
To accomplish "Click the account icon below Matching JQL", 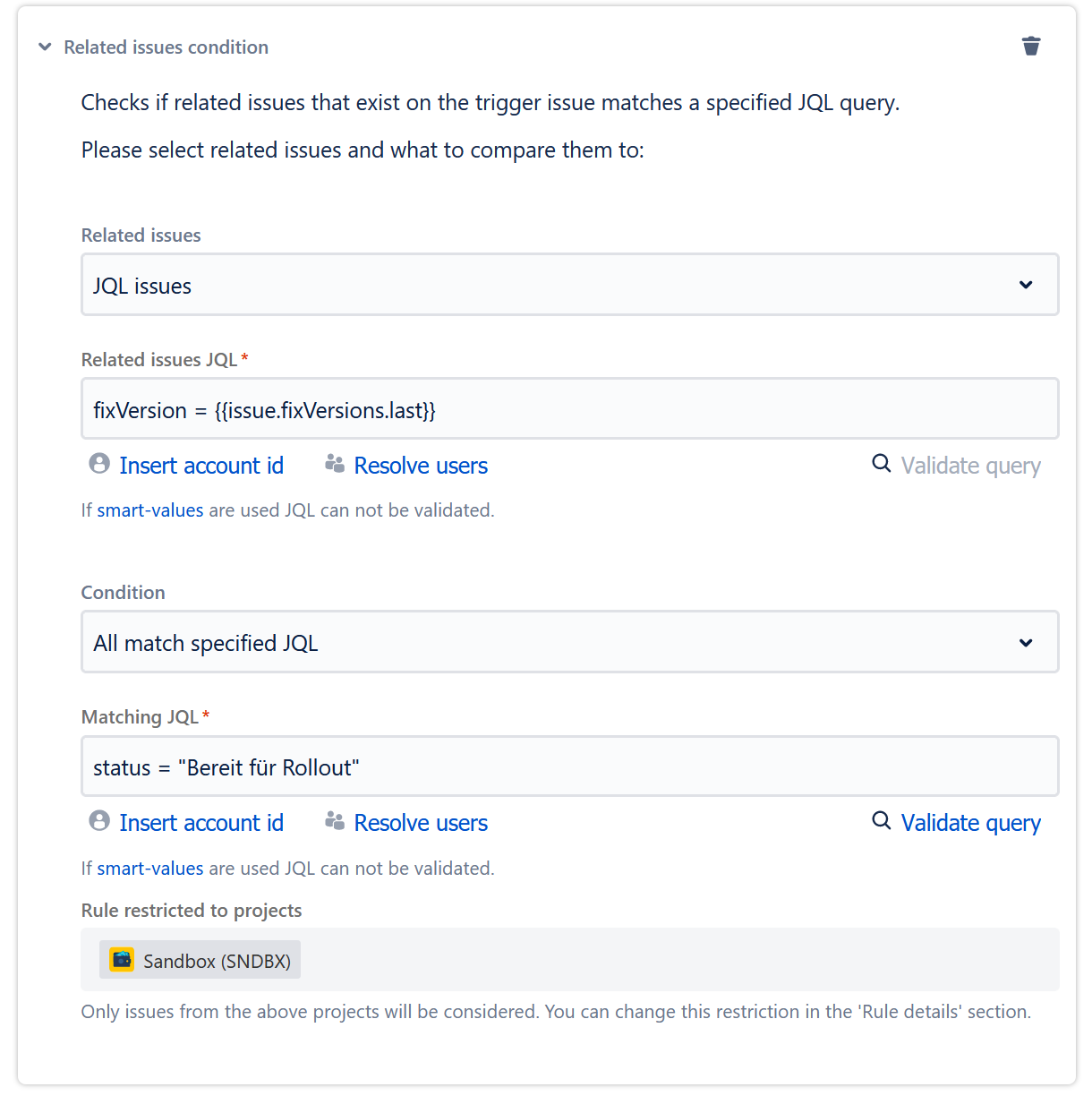I will [99, 821].
